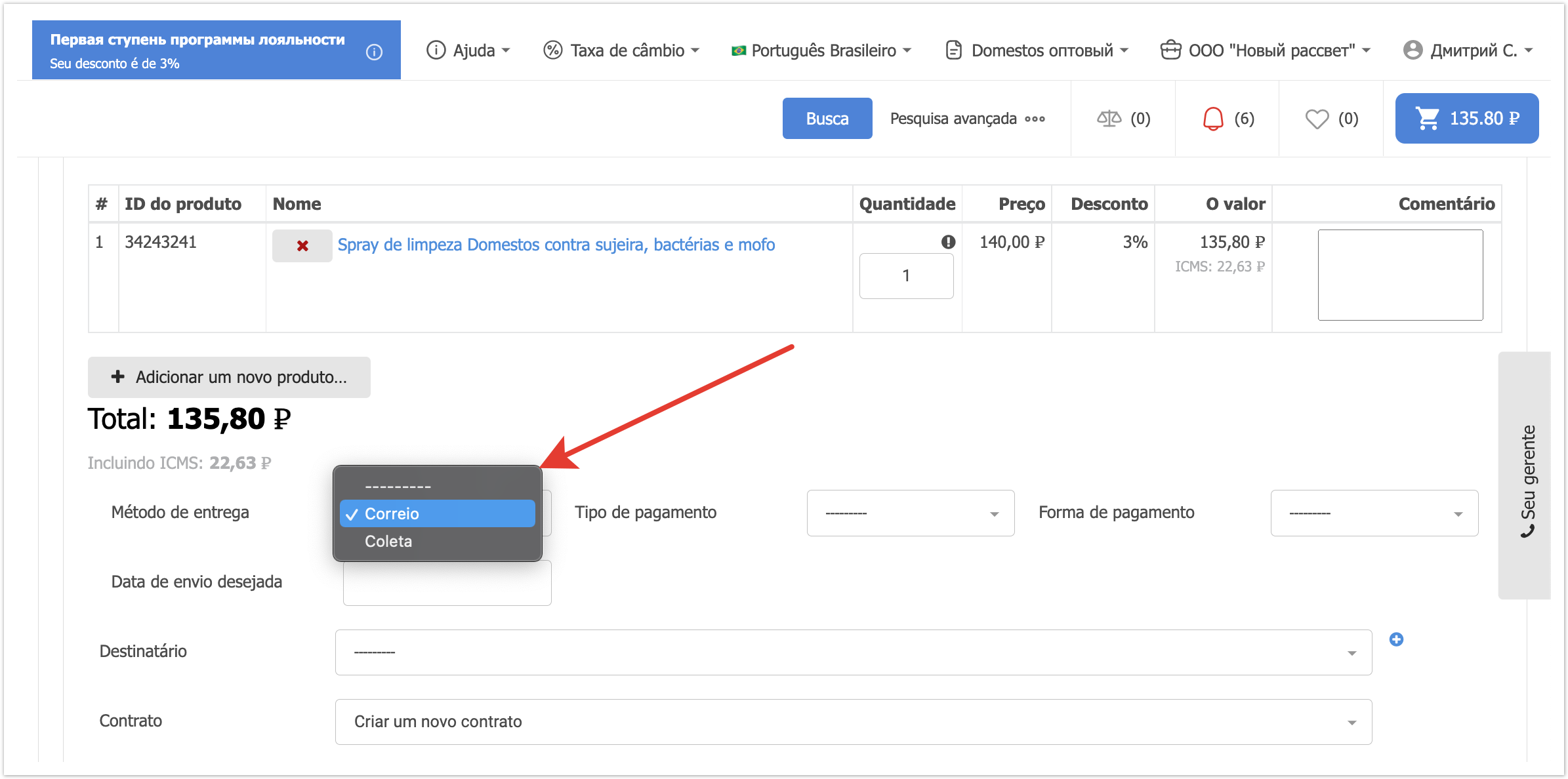Click the loyalty program info icon
This screenshot has width=1568, height=779.
(374, 52)
